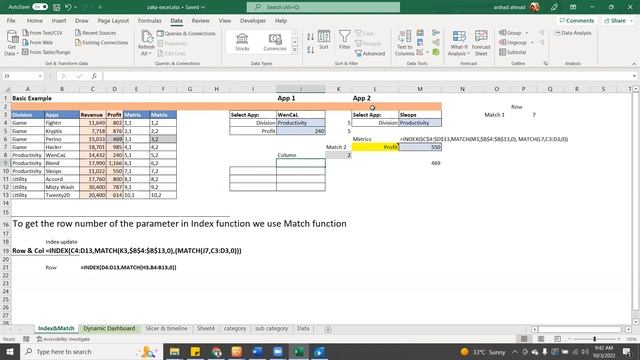Open the Word icon on taskbar

point(257,351)
